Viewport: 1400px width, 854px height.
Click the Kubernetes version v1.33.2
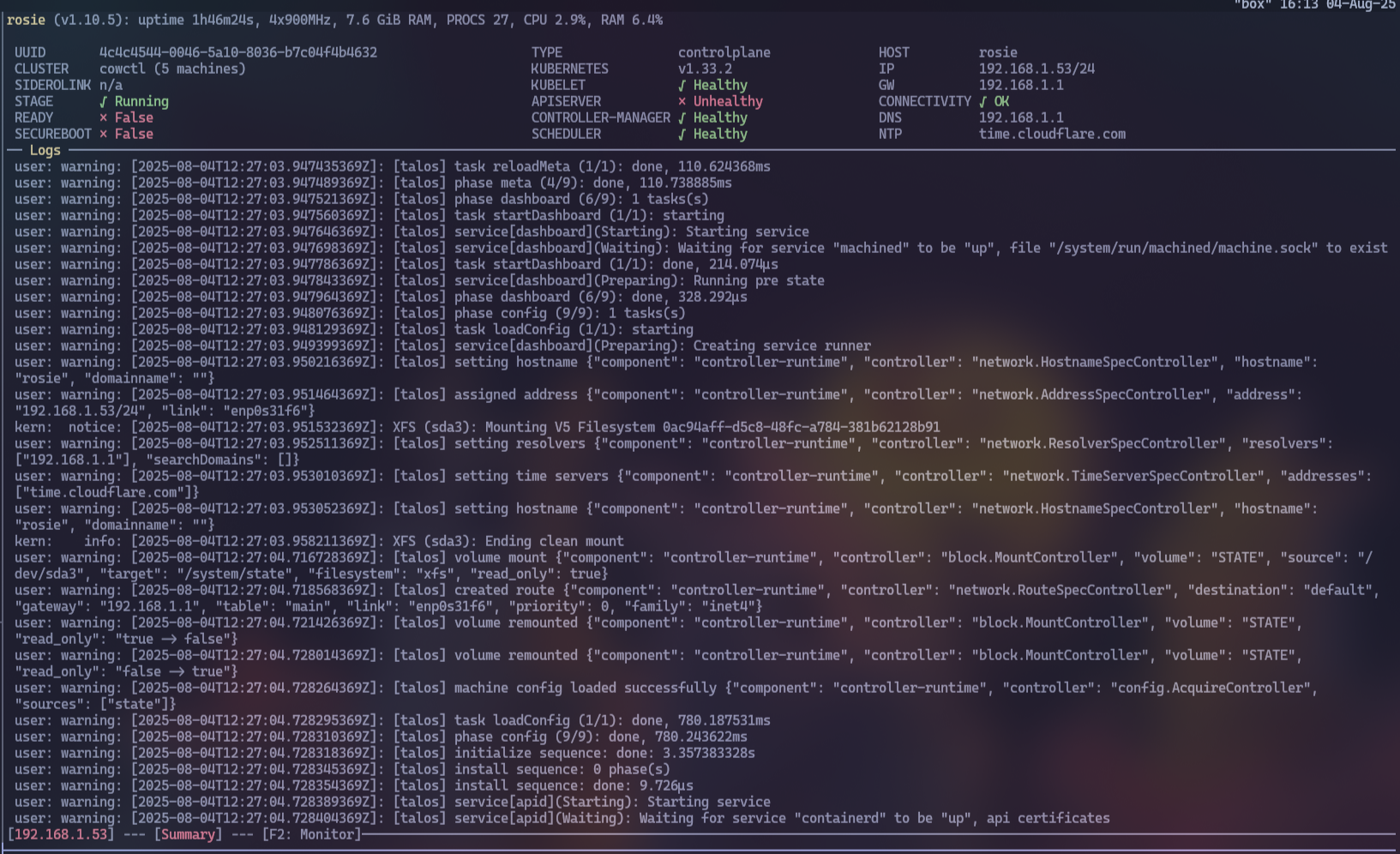[x=705, y=69]
